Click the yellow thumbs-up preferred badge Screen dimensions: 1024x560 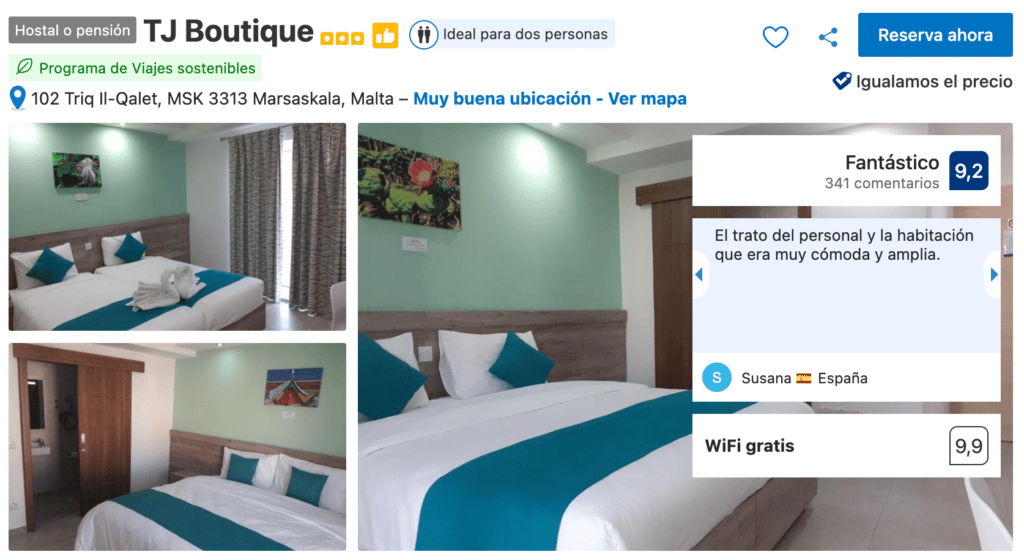point(385,35)
